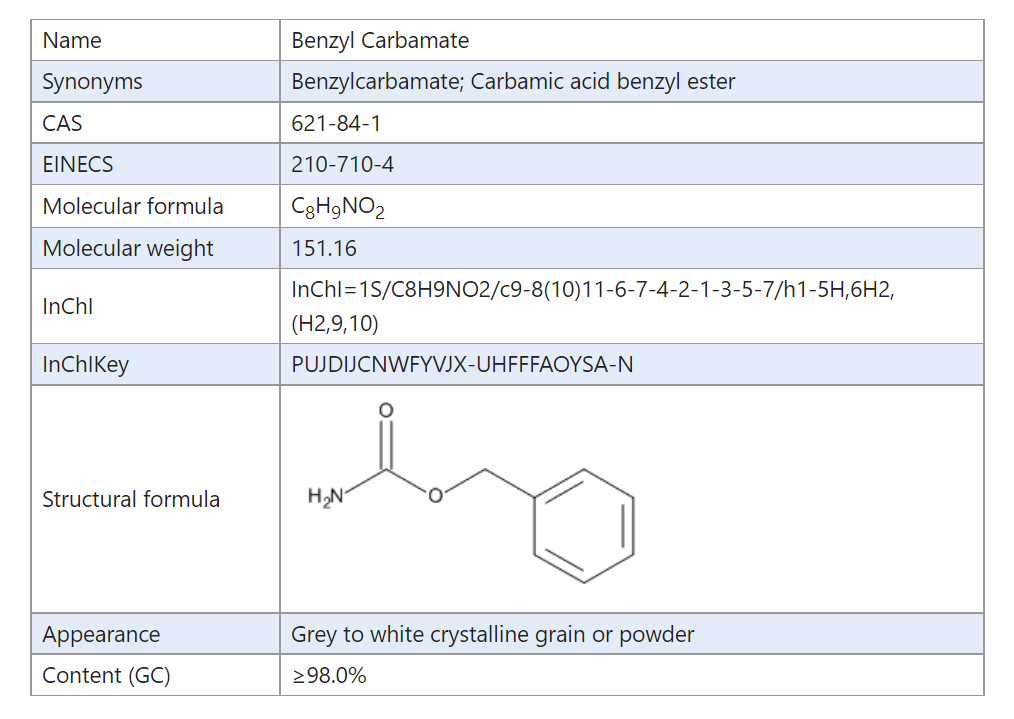This screenshot has height=719, width=1014.
Task: Click the Molecular weight row label
Action: tap(128, 248)
